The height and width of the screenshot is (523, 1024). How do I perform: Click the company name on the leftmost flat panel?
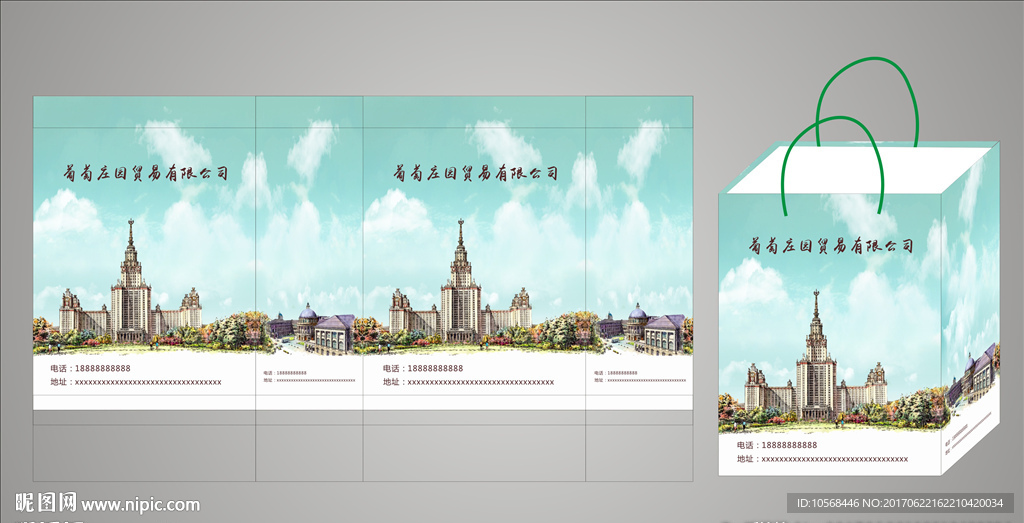coord(146,173)
